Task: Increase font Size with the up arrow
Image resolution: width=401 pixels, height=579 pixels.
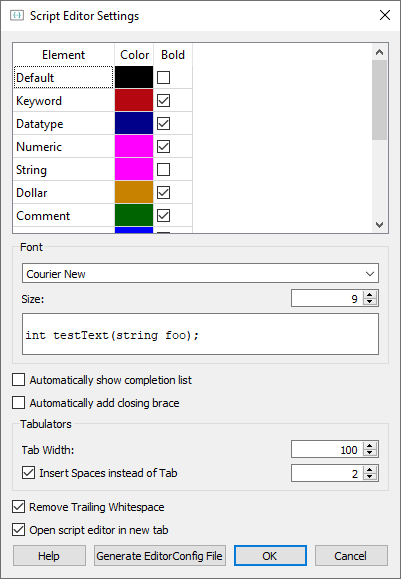Action: click(370, 294)
